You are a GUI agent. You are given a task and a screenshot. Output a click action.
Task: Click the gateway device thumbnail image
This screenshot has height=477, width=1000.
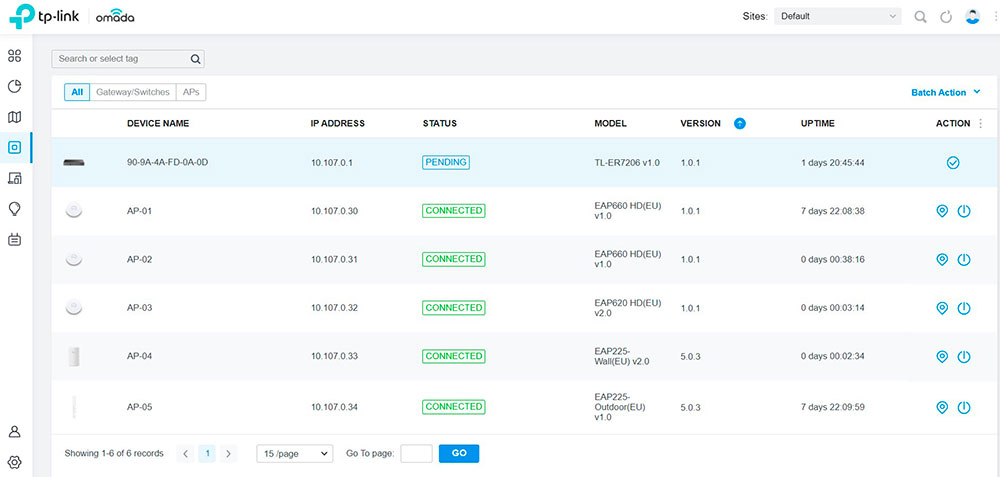(74, 163)
